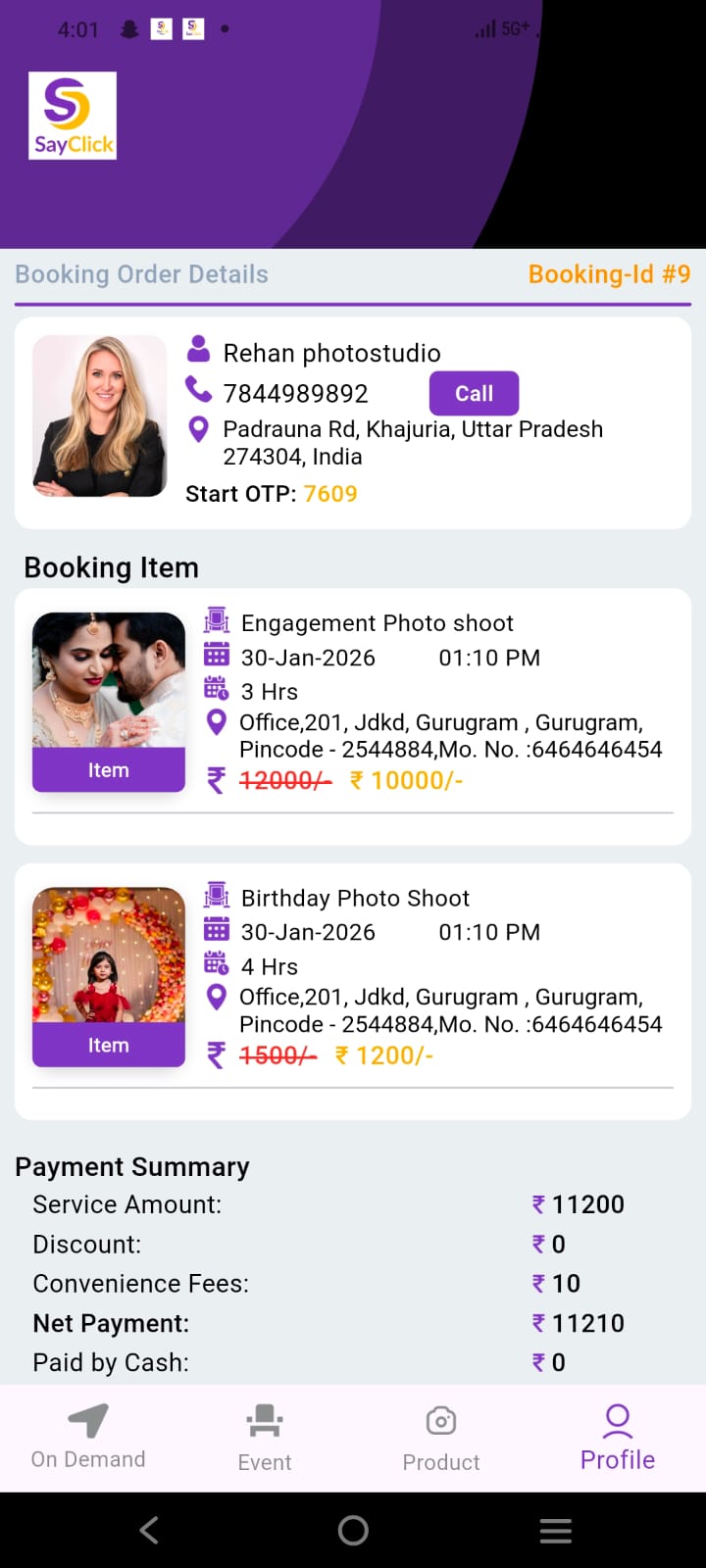Tap the rupee icon beside Birthday shoot price
The image size is (706, 1568).
(216, 1054)
